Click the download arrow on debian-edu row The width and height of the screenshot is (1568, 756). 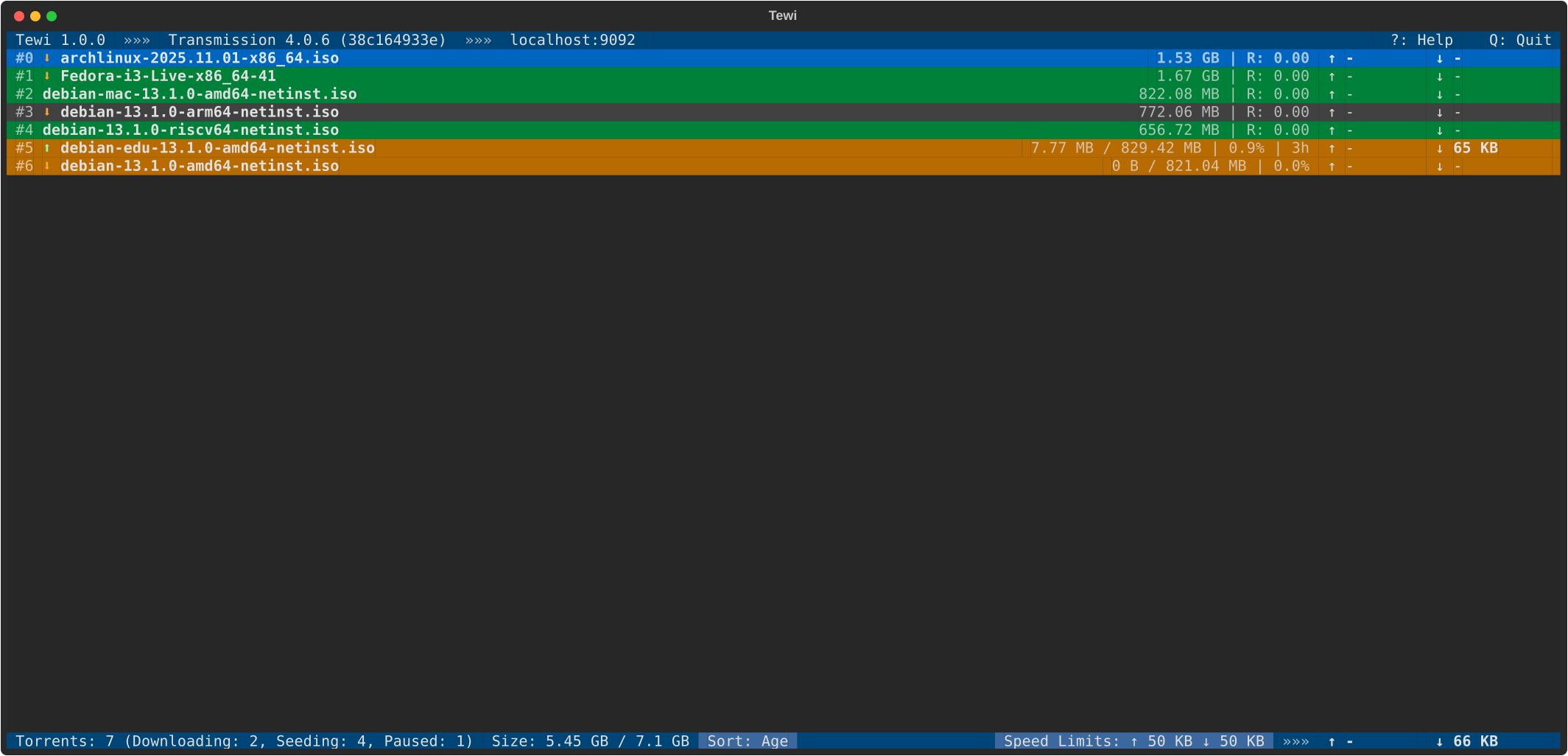tap(1440, 148)
